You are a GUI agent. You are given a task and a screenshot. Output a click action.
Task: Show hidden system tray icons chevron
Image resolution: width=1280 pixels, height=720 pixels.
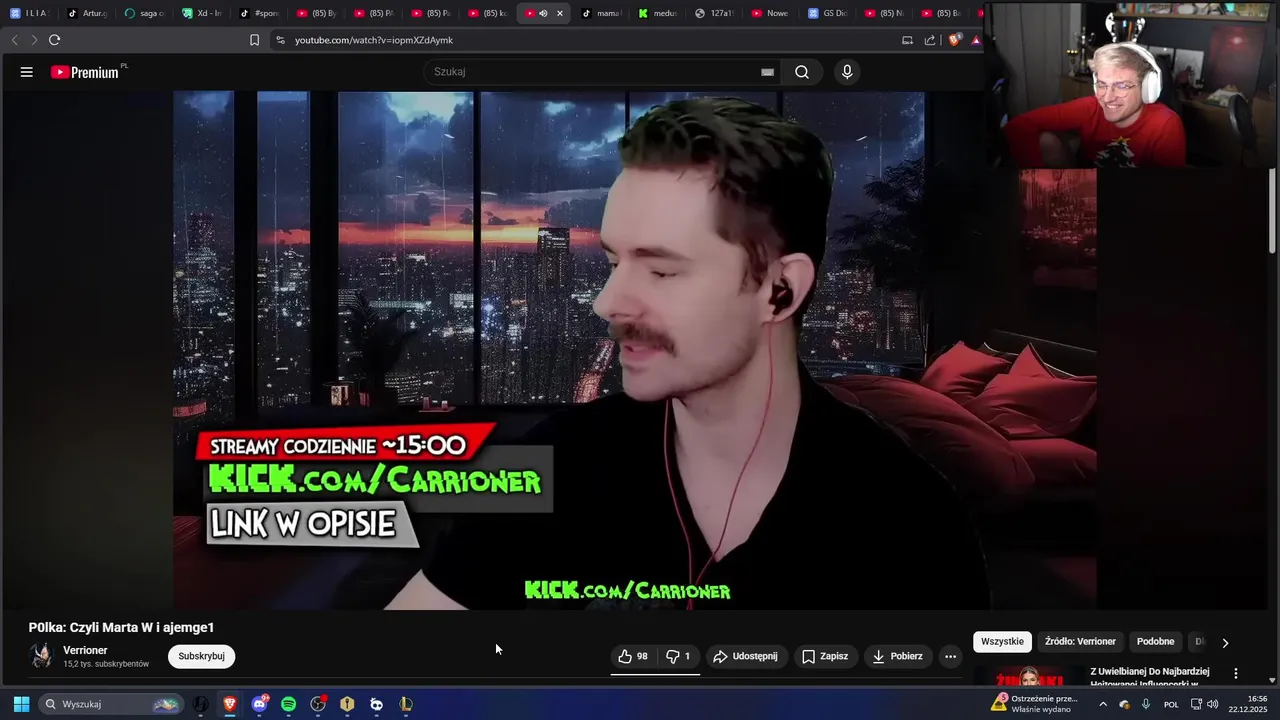(x=1103, y=704)
